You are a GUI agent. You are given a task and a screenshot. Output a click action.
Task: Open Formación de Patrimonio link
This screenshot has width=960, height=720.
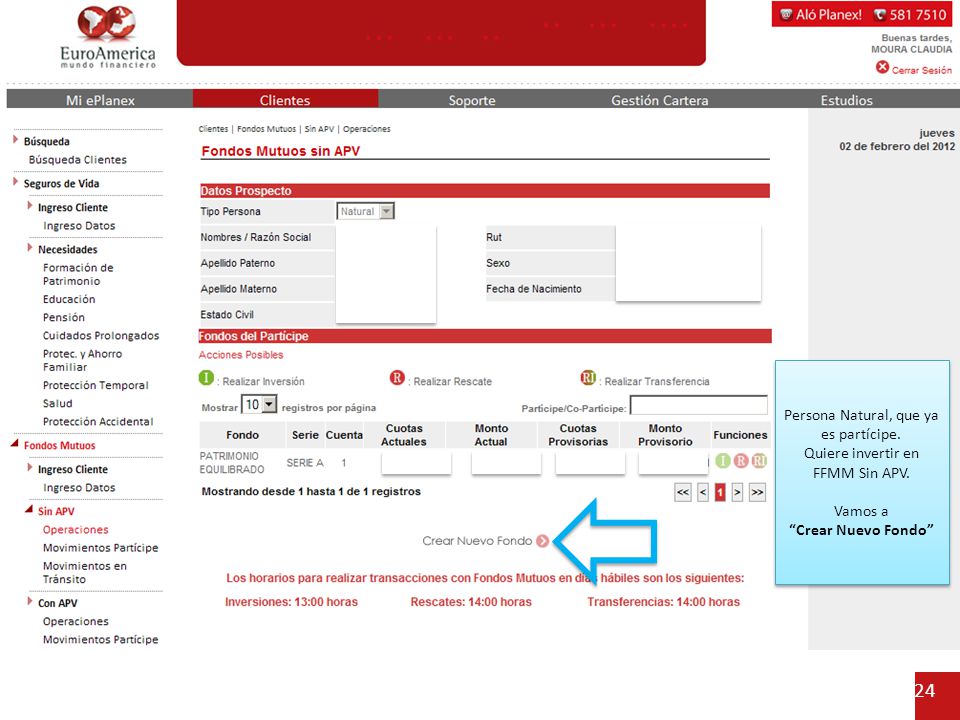tap(78, 274)
